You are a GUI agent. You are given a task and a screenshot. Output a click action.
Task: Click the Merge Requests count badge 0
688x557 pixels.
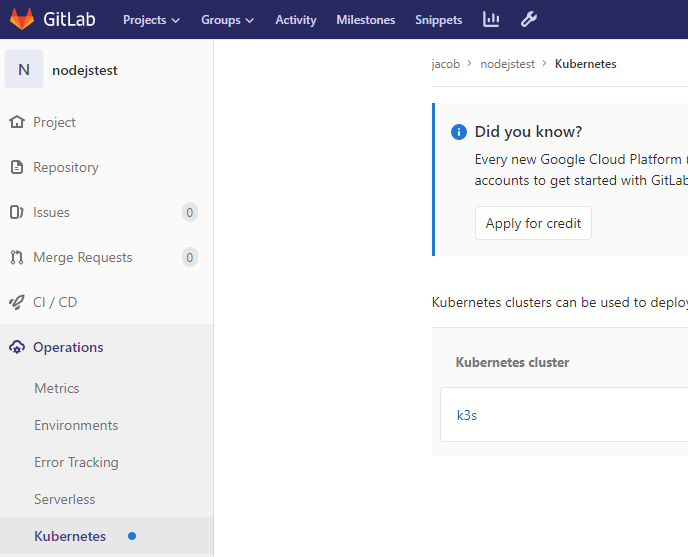190,257
